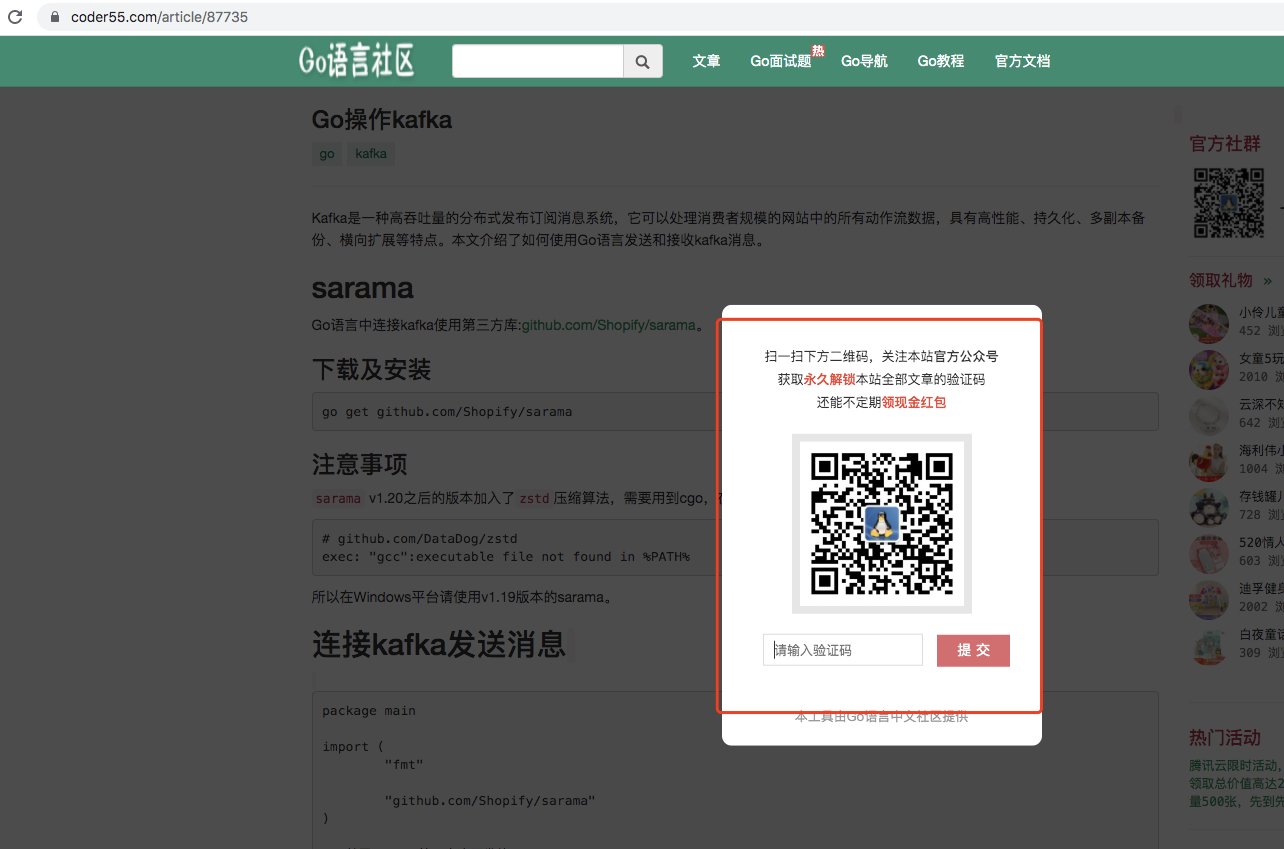Click the QR code in the popup
1284x849 pixels.
(x=881, y=523)
